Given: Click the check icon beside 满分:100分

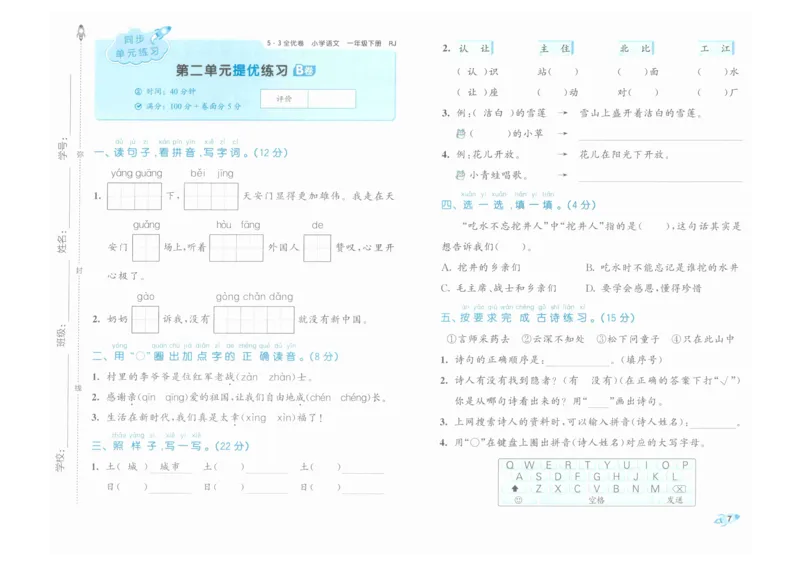Looking at the screenshot, I should (138, 106).
